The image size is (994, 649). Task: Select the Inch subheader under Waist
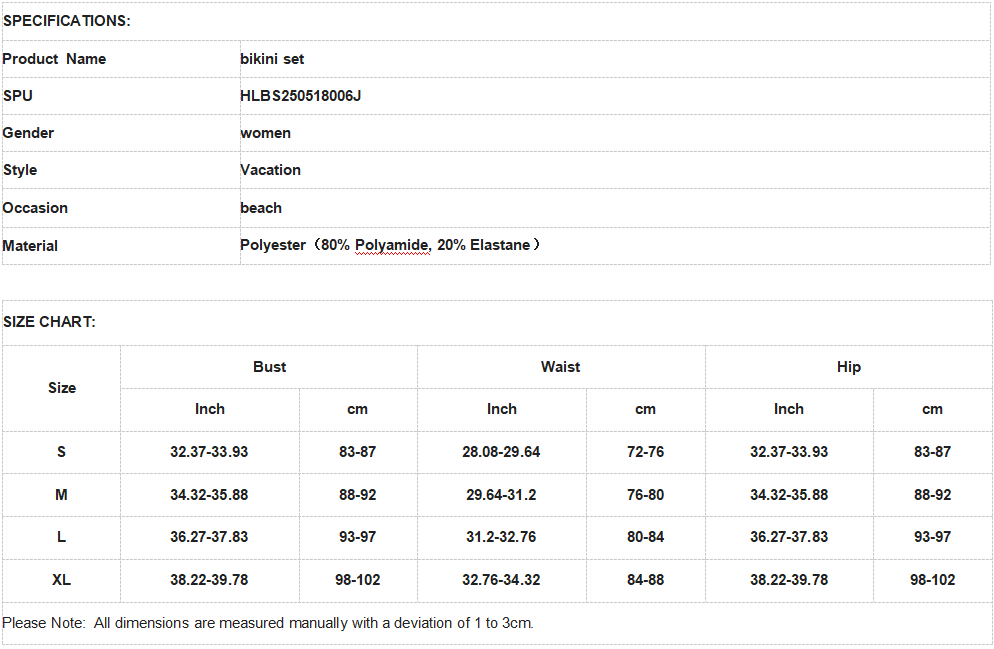point(502,409)
